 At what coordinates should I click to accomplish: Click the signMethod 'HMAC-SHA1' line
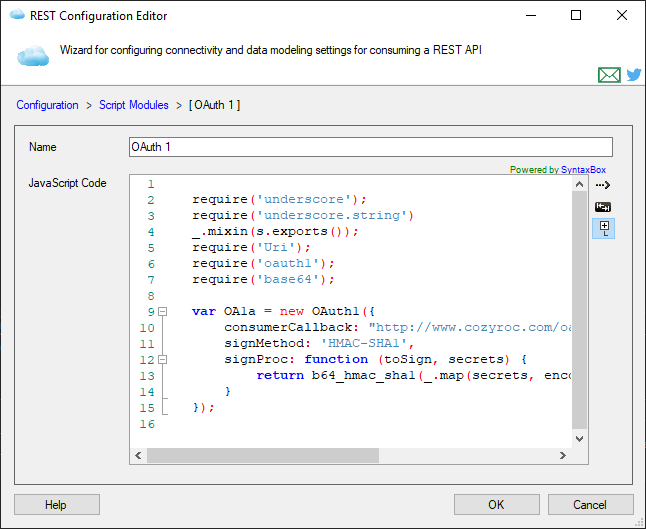319,344
